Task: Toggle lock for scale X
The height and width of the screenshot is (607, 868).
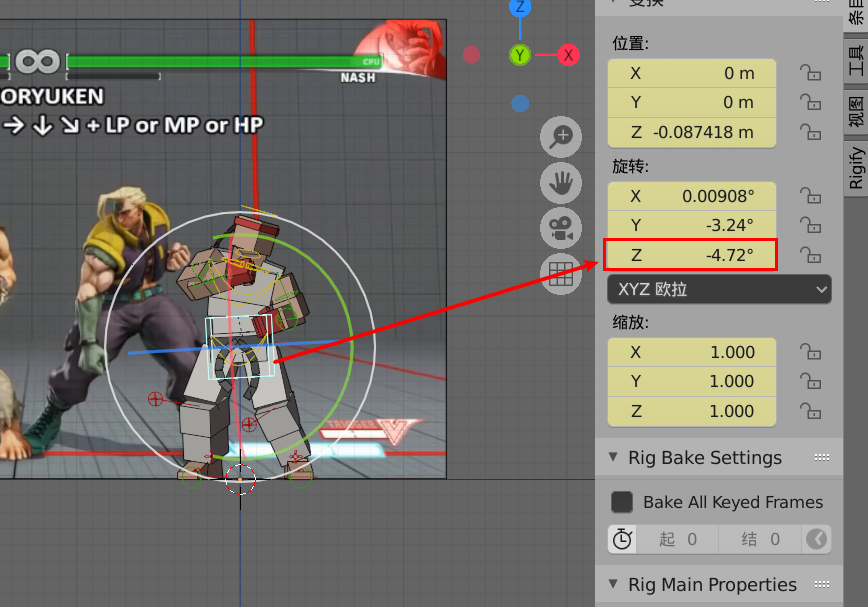Action: [810, 352]
